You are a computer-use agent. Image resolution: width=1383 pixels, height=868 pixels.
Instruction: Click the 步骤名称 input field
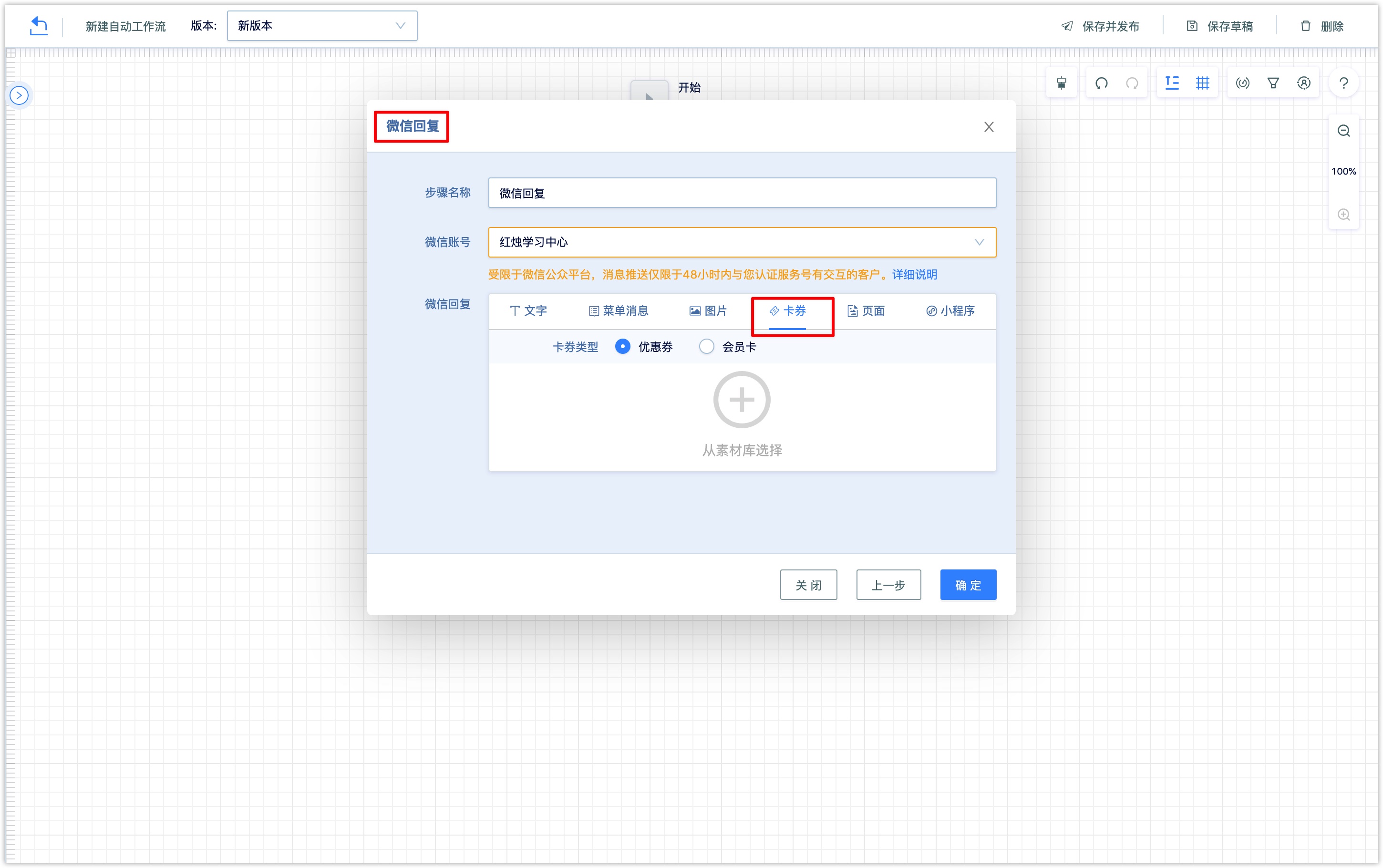pyautogui.click(x=742, y=193)
